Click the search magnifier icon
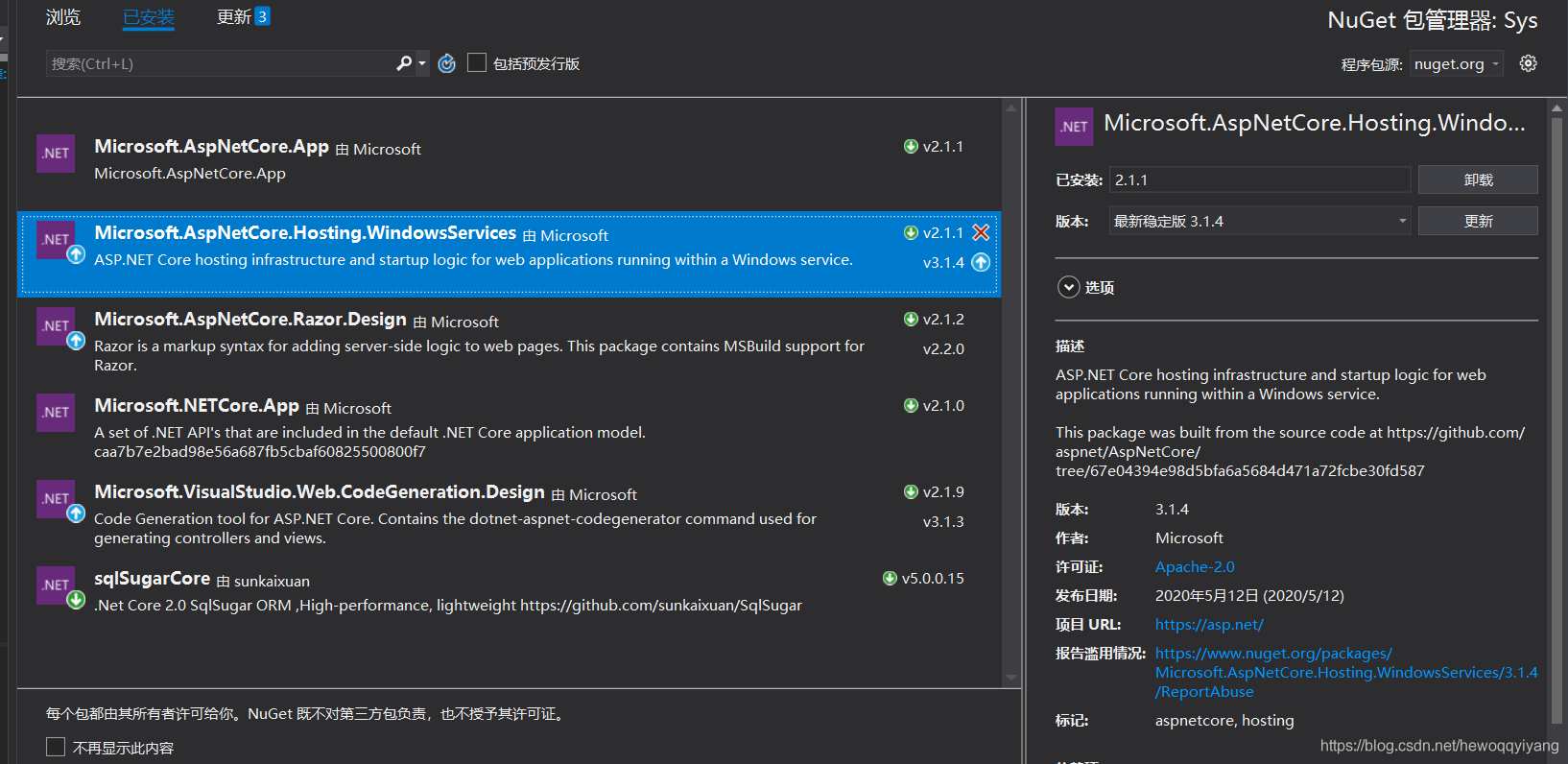1568x764 pixels. [x=404, y=63]
